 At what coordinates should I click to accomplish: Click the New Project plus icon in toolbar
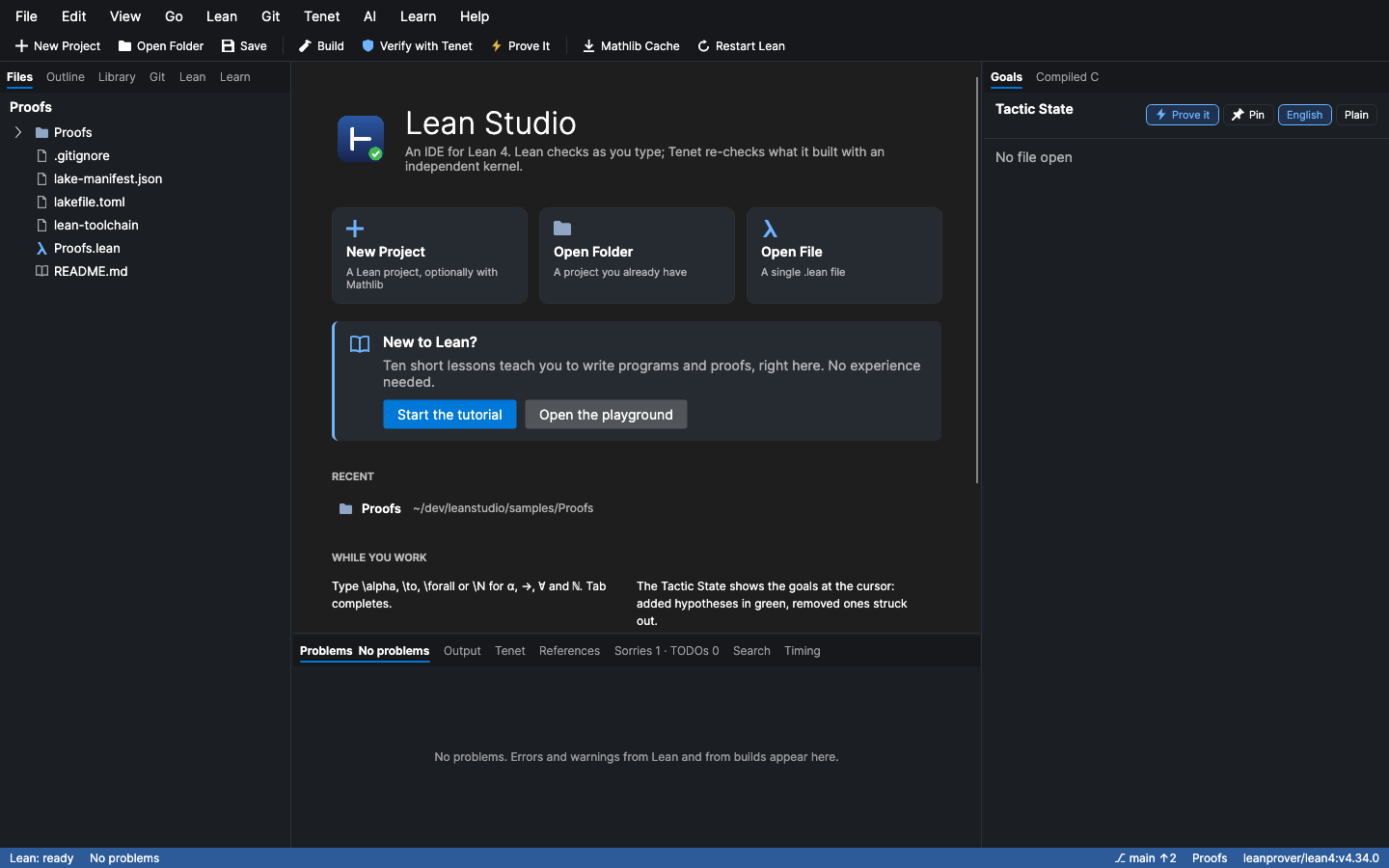pos(21,46)
